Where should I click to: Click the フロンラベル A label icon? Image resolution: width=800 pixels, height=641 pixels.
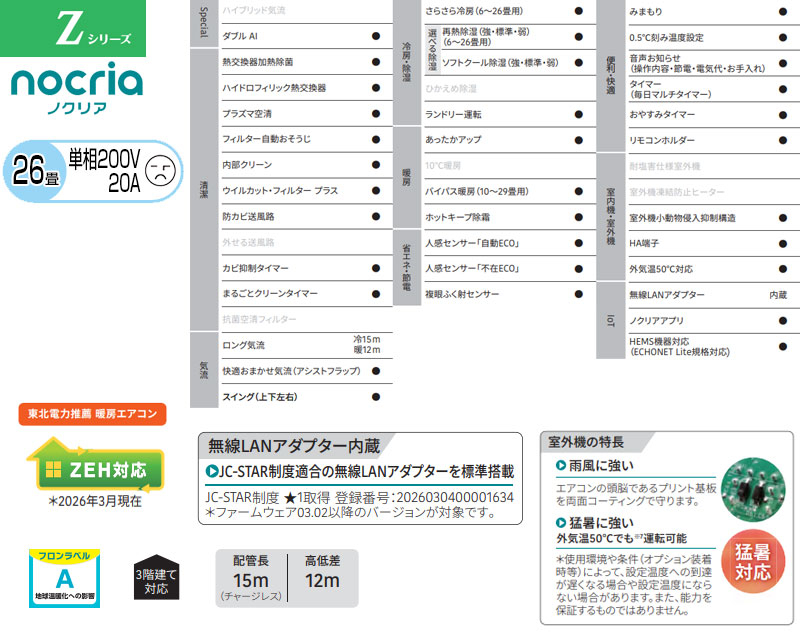64,578
